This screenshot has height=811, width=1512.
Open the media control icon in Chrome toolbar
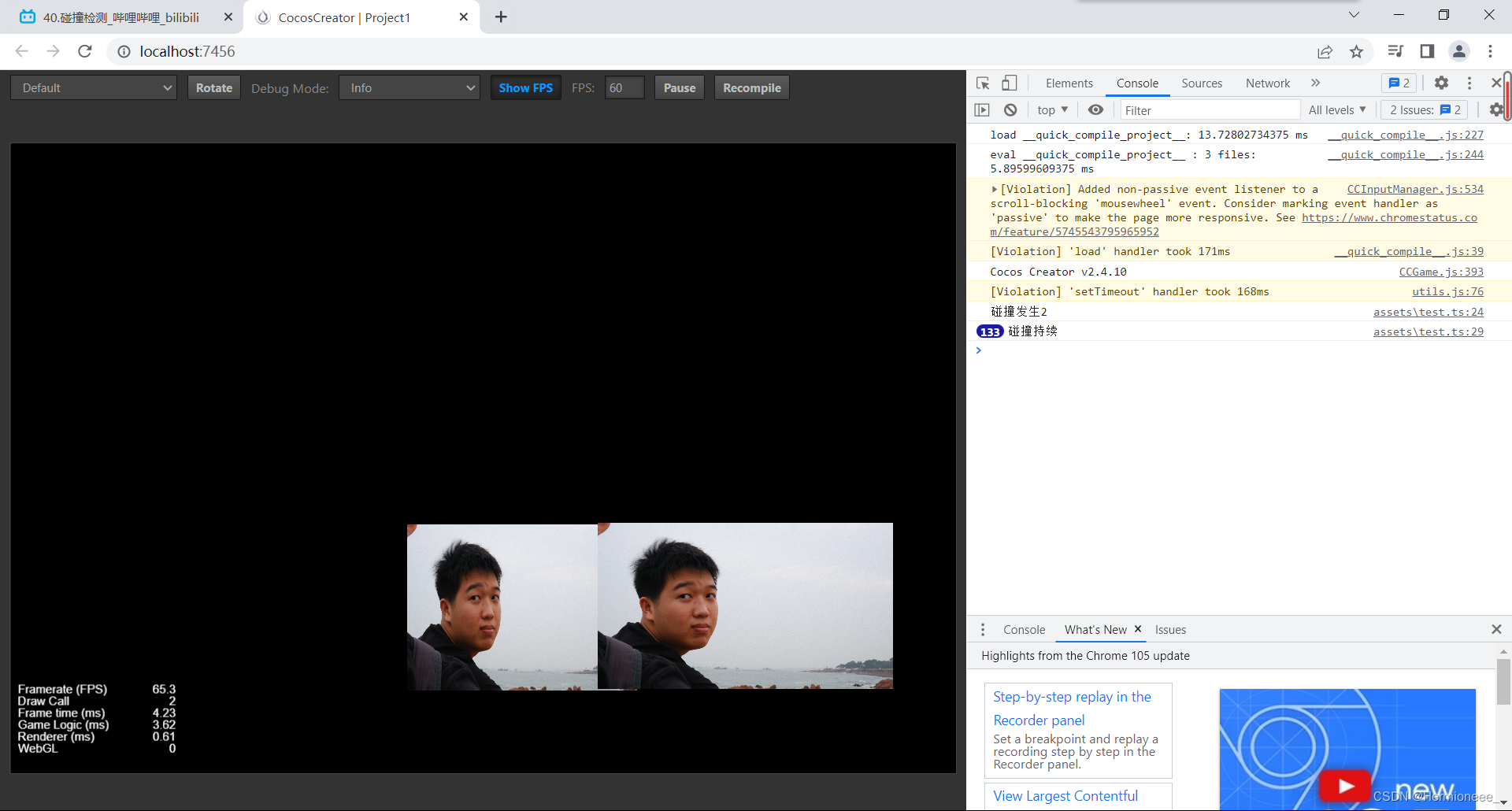click(1395, 51)
